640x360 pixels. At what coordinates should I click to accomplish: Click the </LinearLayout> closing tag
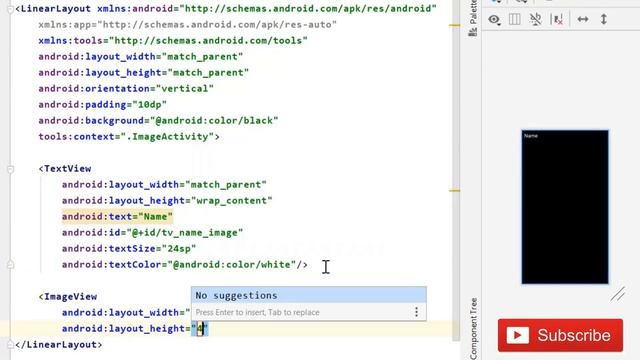point(58,344)
